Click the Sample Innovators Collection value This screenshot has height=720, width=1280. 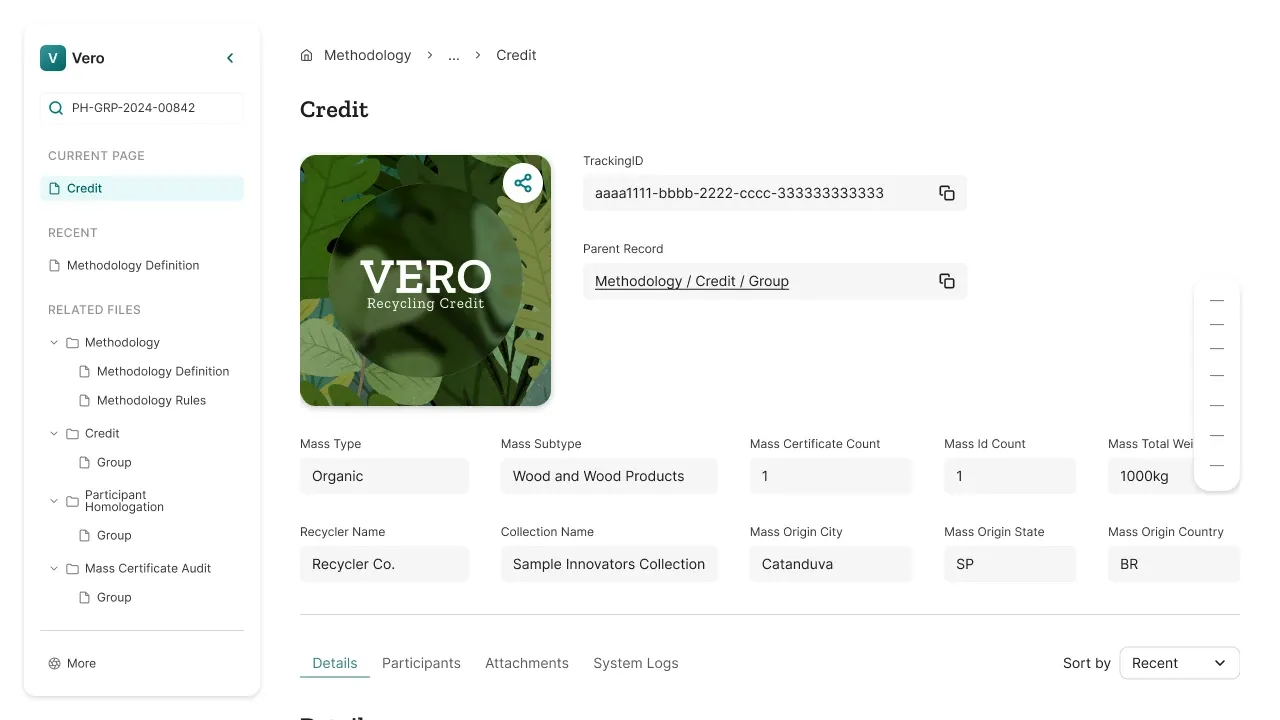(609, 564)
